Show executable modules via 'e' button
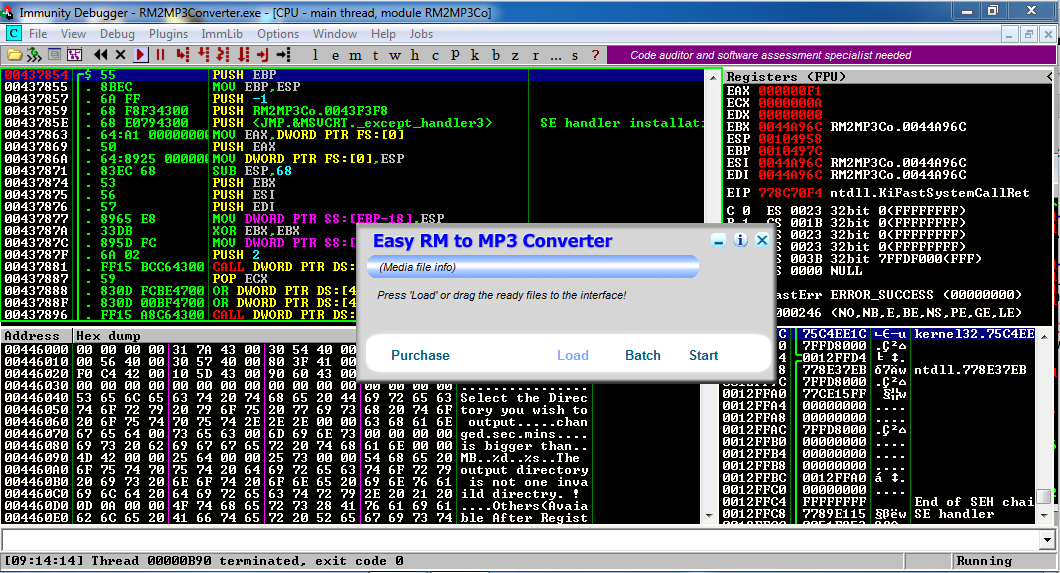The height and width of the screenshot is (573, 1060). click(x=335, y=55)
